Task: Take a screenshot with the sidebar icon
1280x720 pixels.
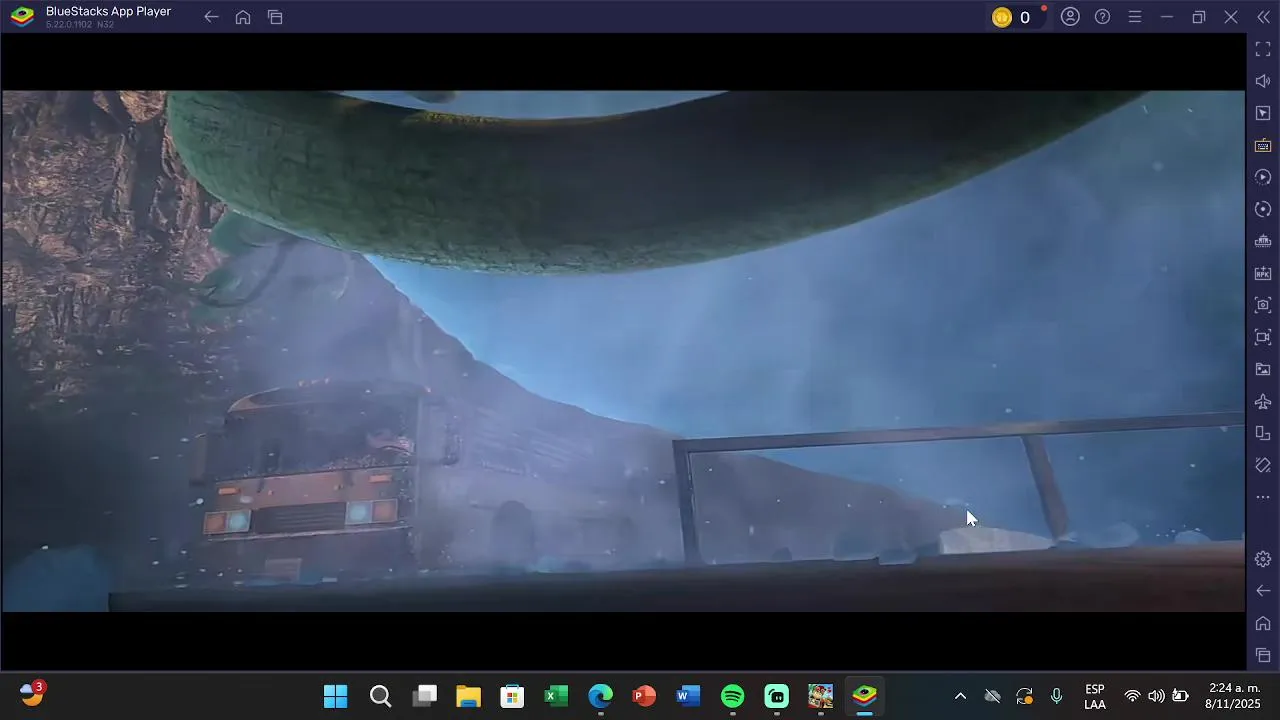Action: tap(1263, 305)
